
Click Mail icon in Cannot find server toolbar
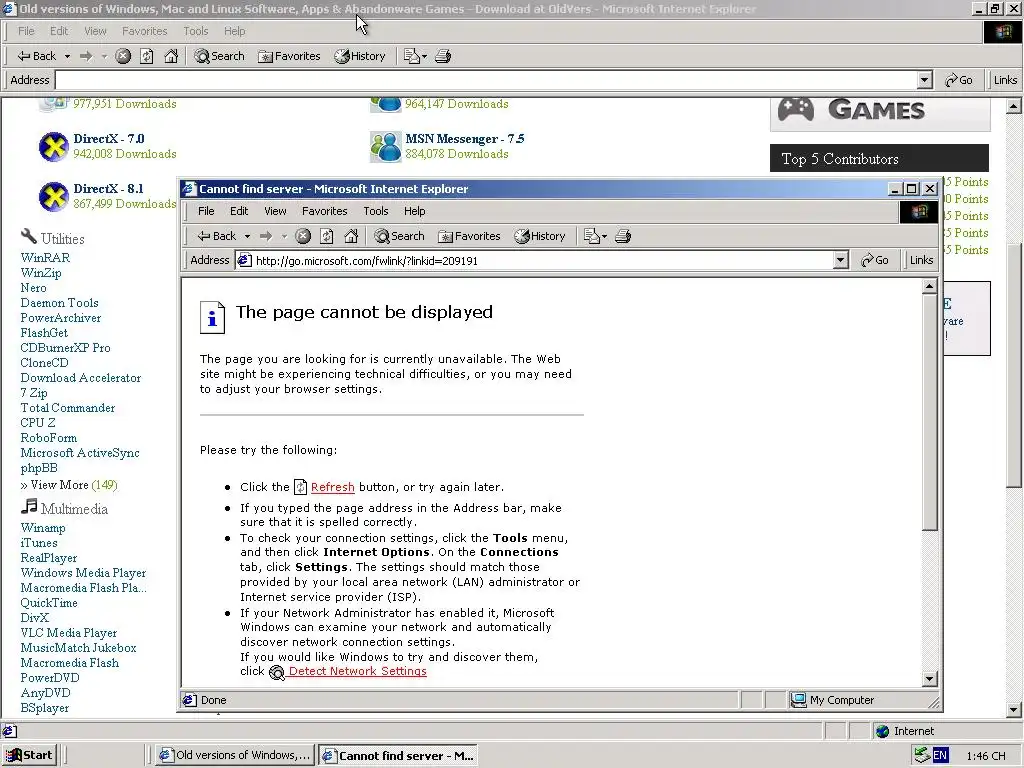(x=592, y=236)
